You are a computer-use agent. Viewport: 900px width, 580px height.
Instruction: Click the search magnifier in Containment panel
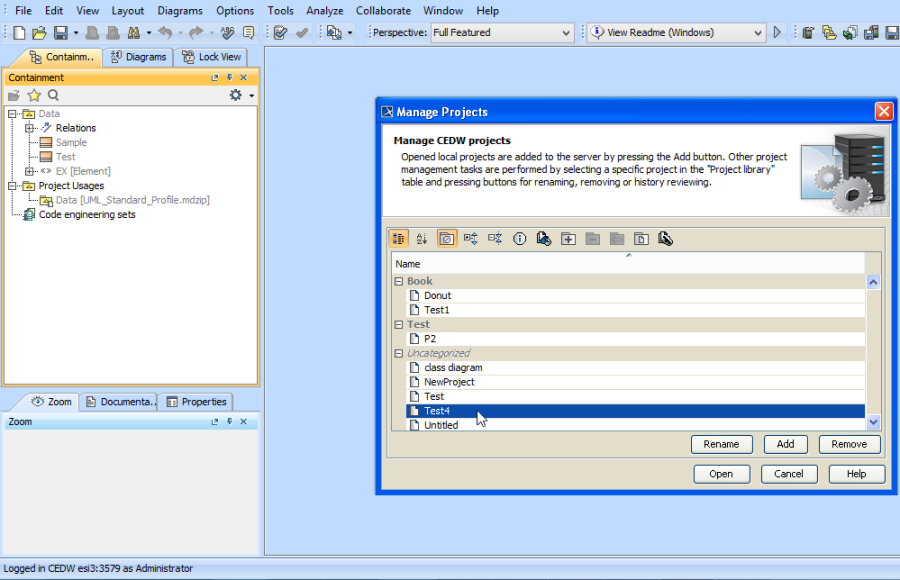(x=54, y=95)
